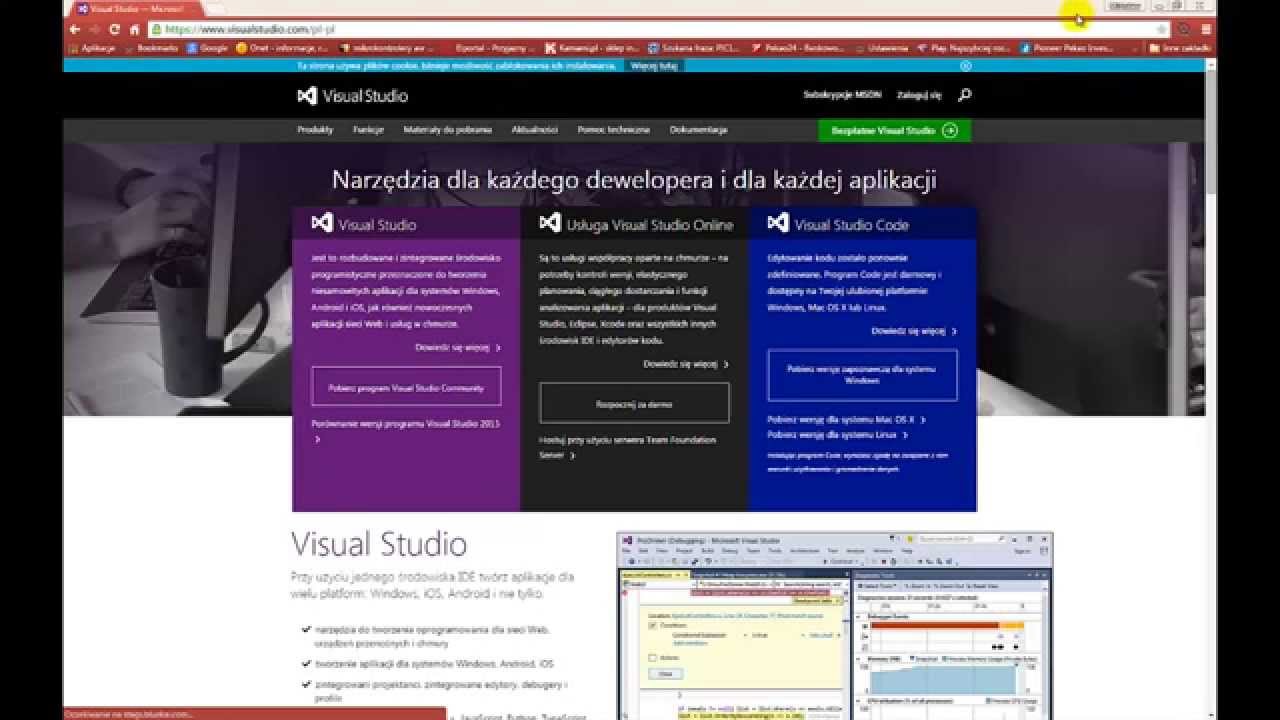Open the Bookmarks folder in bookmarks bar
This screenshot has height=720, width=1280.
151,47
